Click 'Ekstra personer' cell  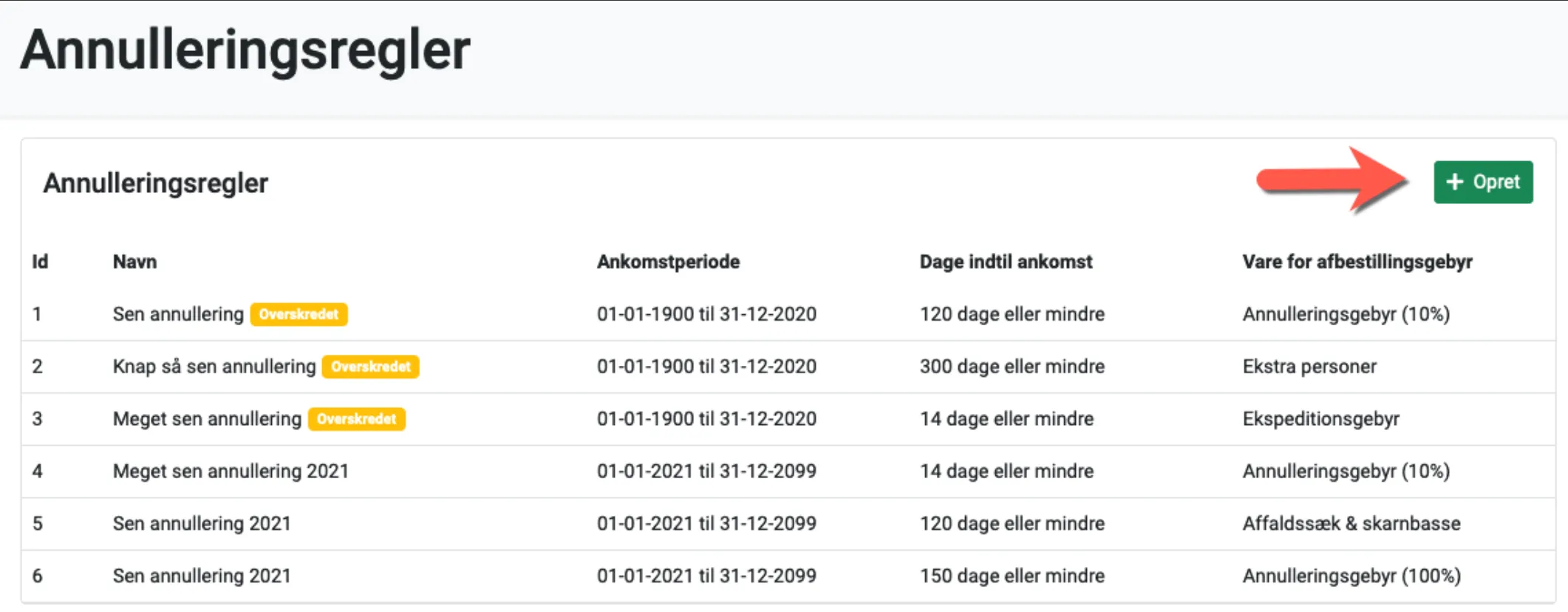[1309, 367]
